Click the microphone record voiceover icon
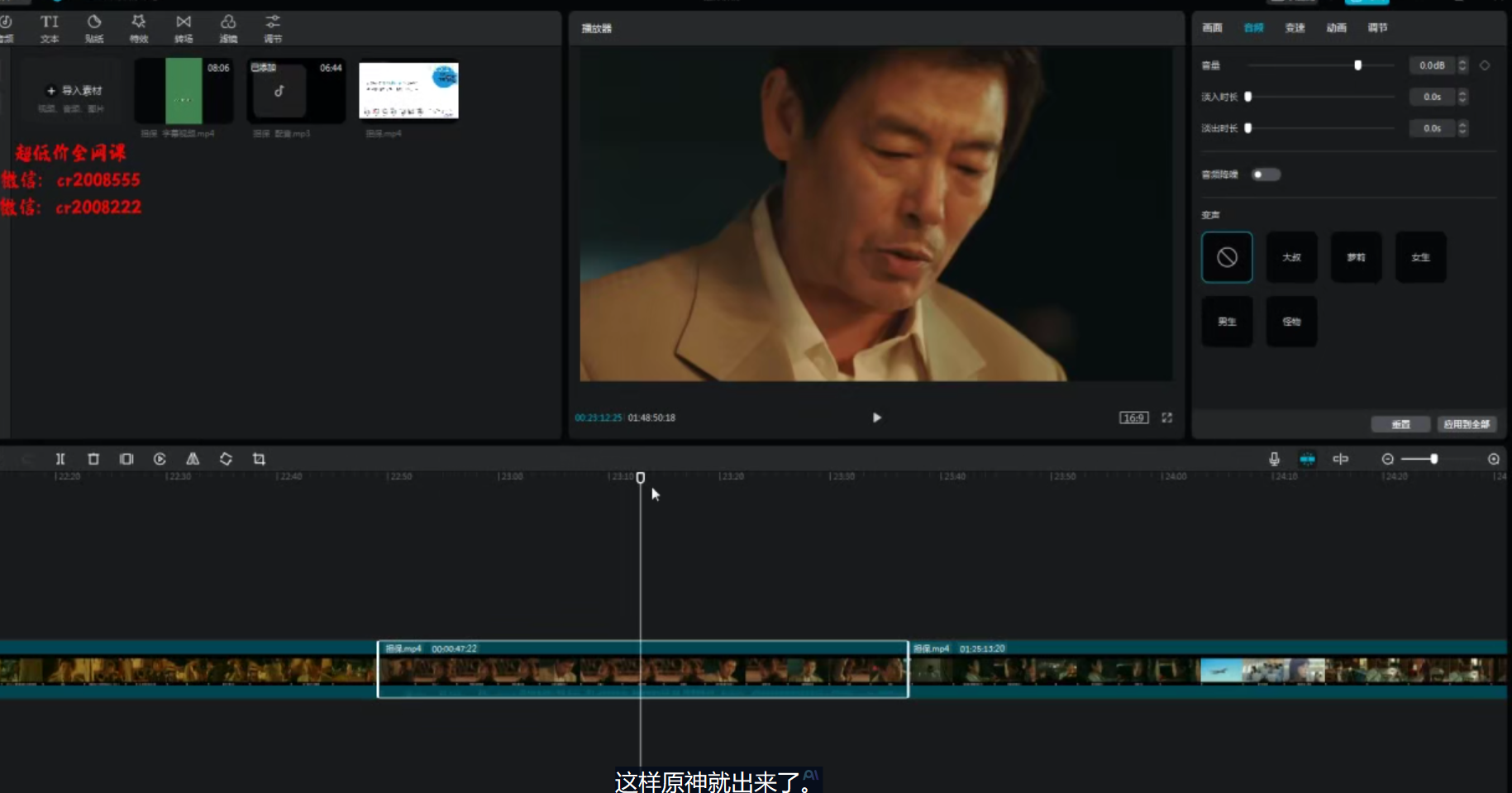This screenshot has height=793, width=1512. (1274, 459)
